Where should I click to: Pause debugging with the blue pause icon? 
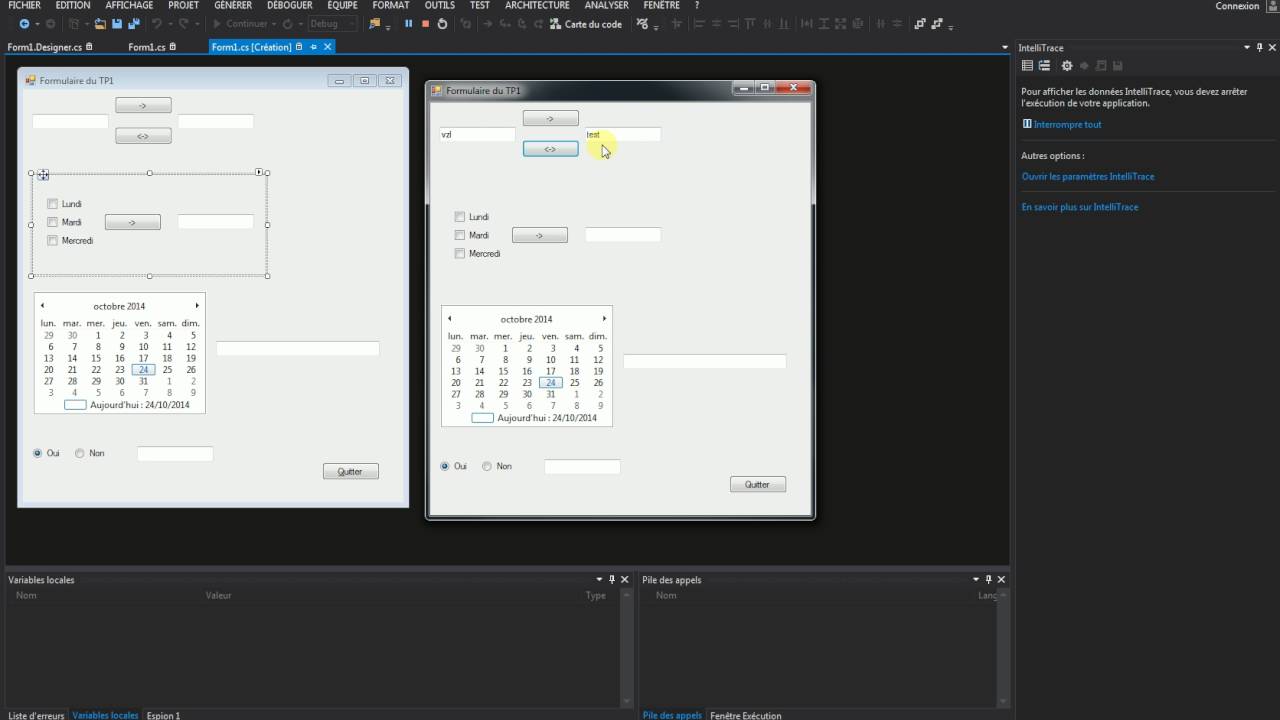click(x=408, y=24)
